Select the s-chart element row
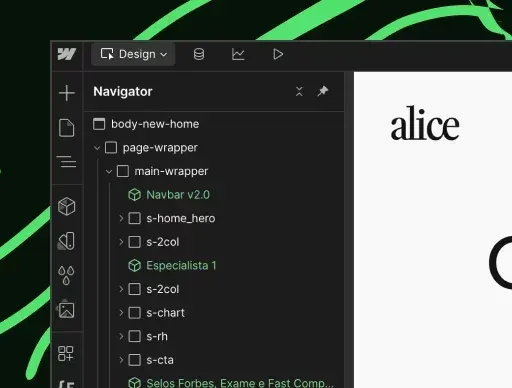This screenshot has height=388, width=512. tap(213, 313)
